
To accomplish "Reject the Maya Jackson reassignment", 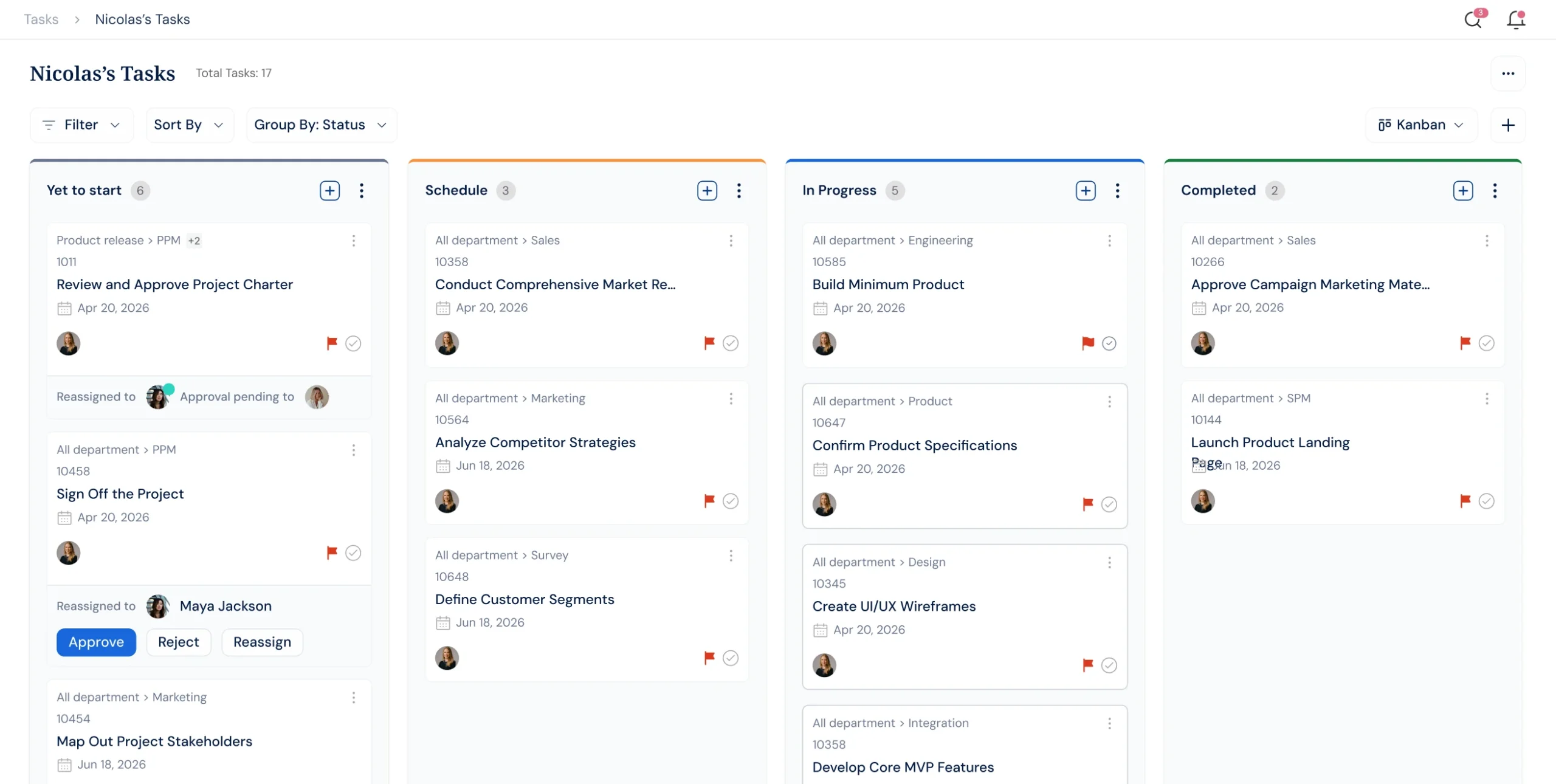I will pyautogui.click(x=179, y=642).
